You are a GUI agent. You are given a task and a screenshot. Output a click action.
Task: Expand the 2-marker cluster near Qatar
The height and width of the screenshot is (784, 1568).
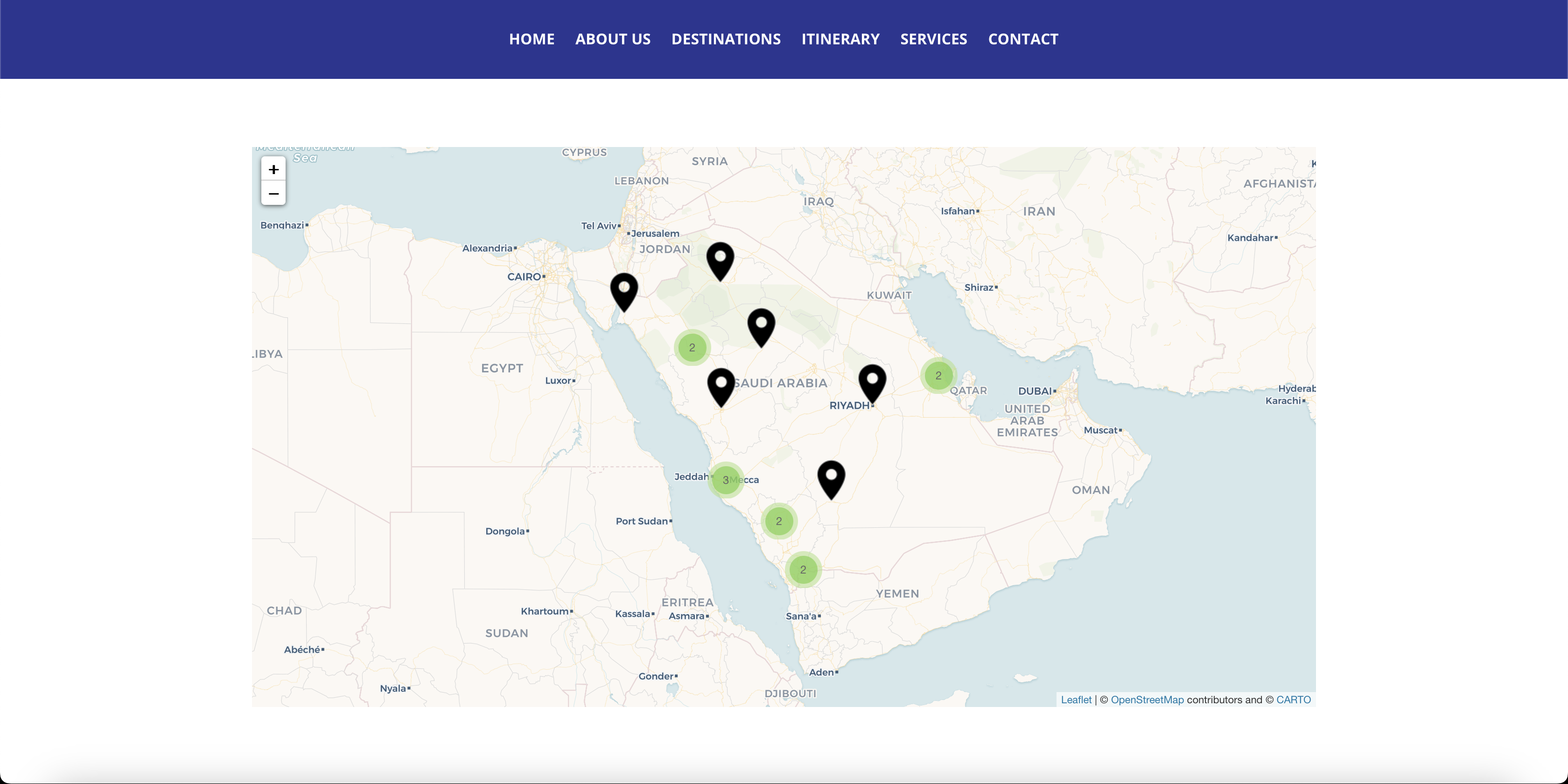point(938,376)
